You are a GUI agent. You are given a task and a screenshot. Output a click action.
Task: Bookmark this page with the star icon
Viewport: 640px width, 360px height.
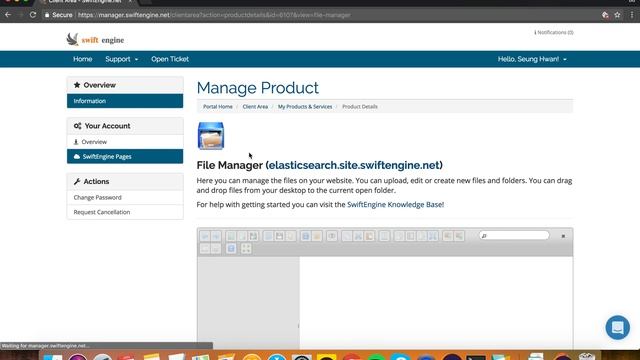(x=617, y=15)
